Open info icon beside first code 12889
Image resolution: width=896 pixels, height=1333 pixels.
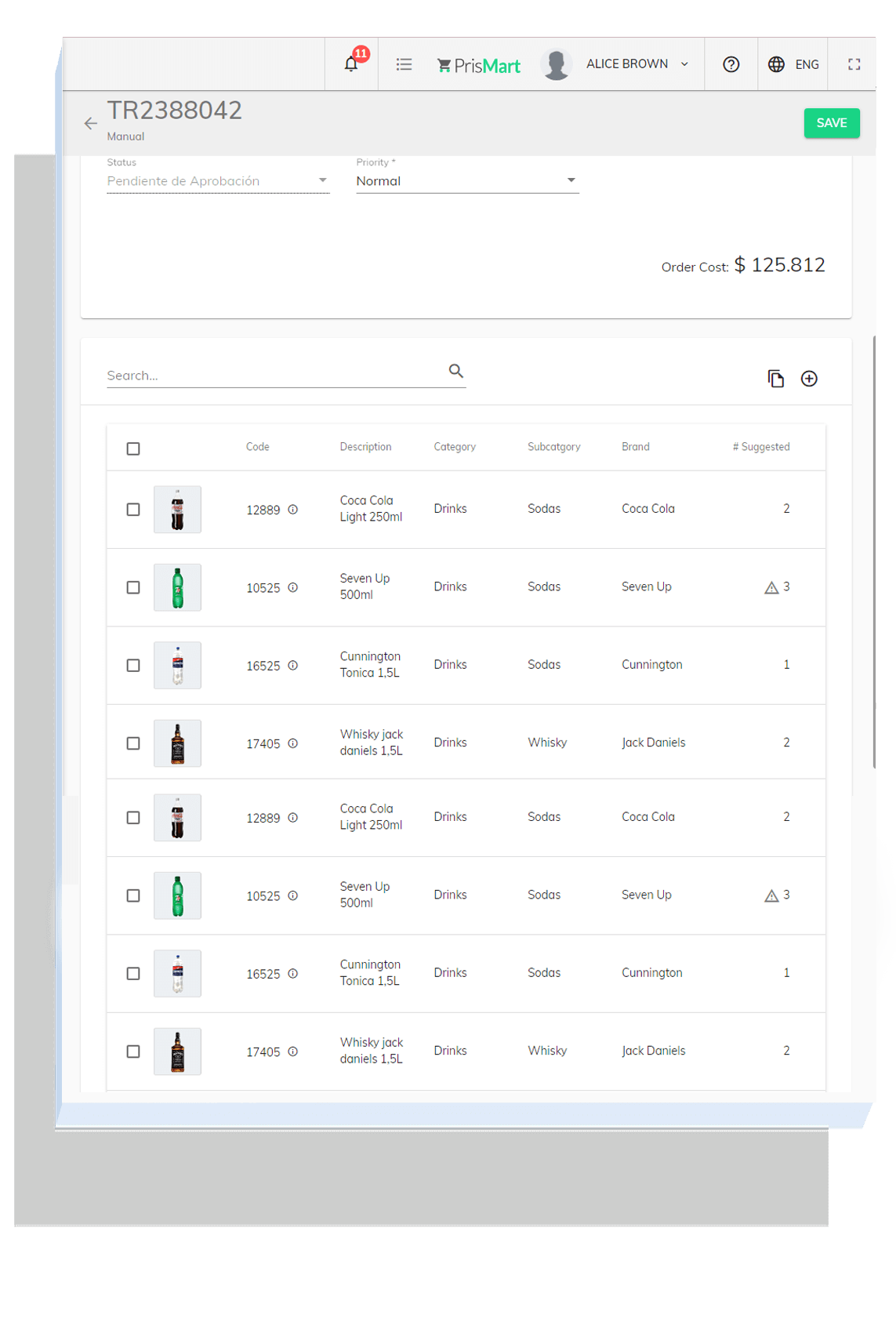coord(292,510)
